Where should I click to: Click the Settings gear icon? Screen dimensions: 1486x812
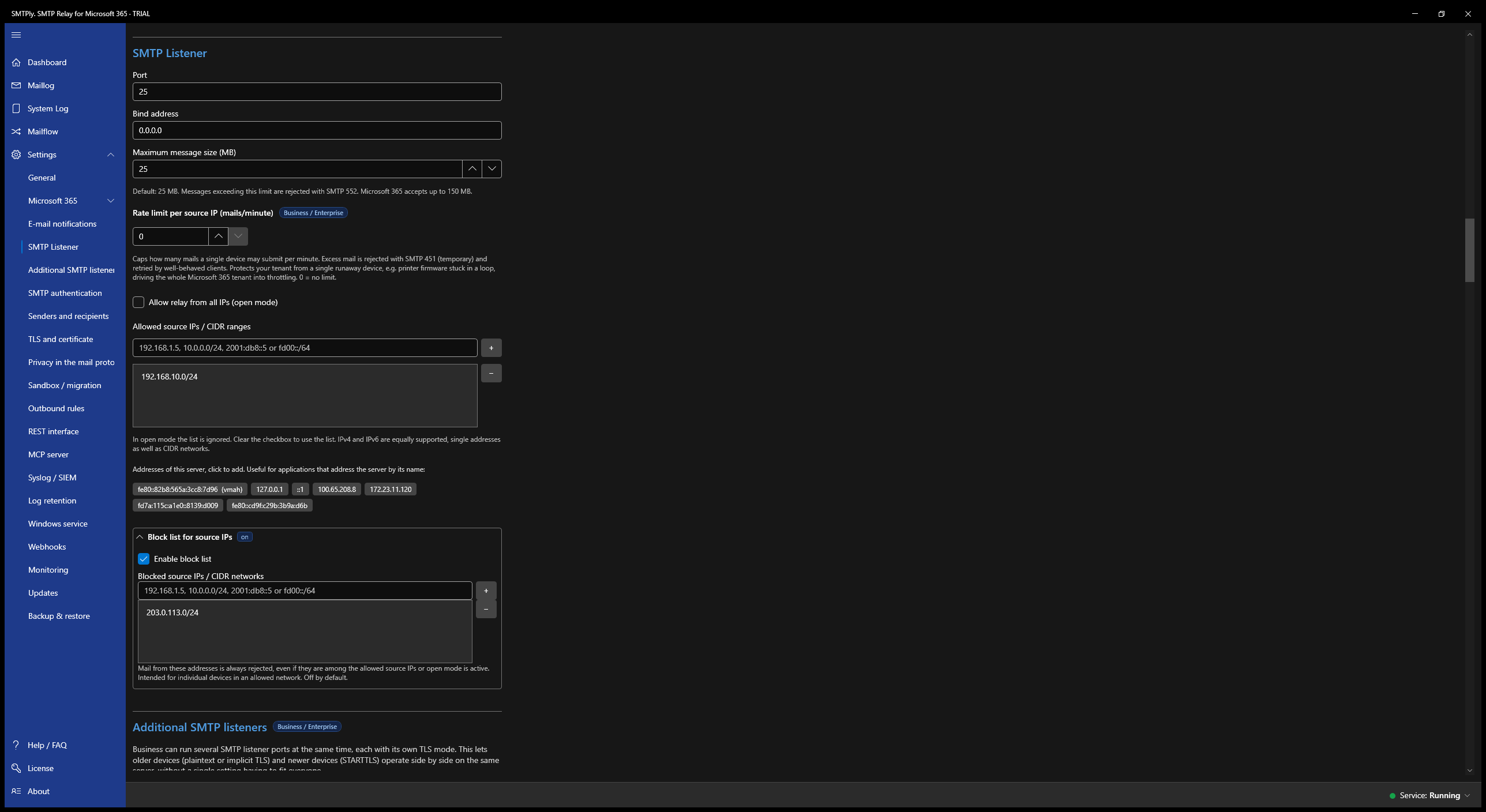16,155
